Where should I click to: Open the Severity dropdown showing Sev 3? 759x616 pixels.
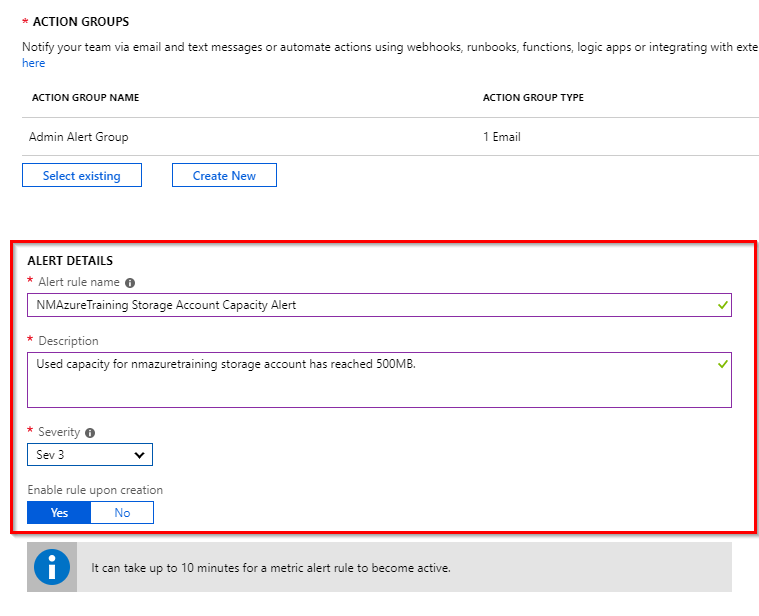[90, 455]
